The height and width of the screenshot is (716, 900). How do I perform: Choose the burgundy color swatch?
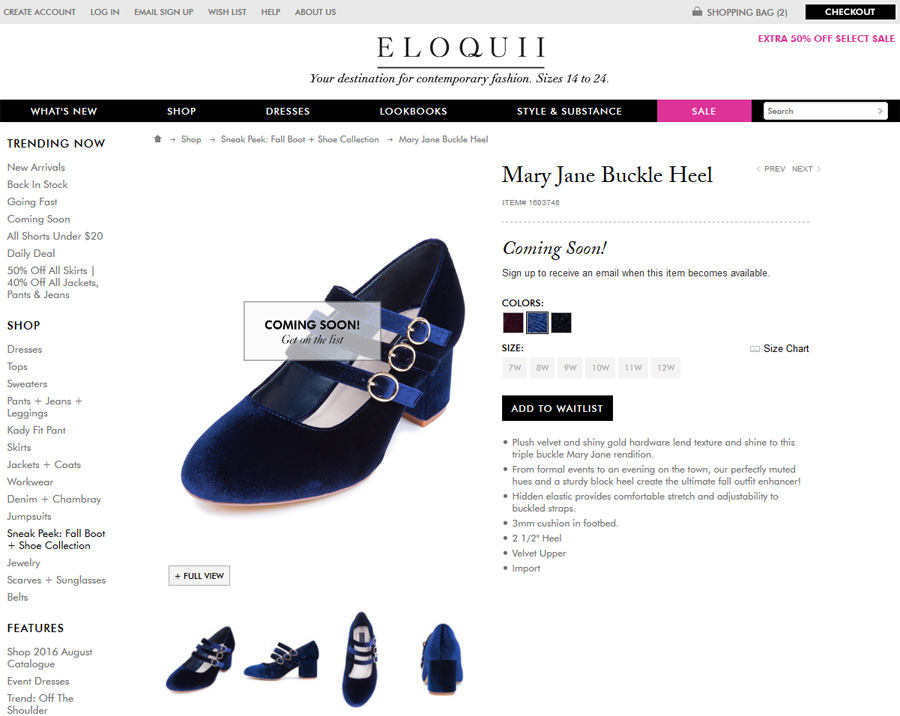pos(513,323)
